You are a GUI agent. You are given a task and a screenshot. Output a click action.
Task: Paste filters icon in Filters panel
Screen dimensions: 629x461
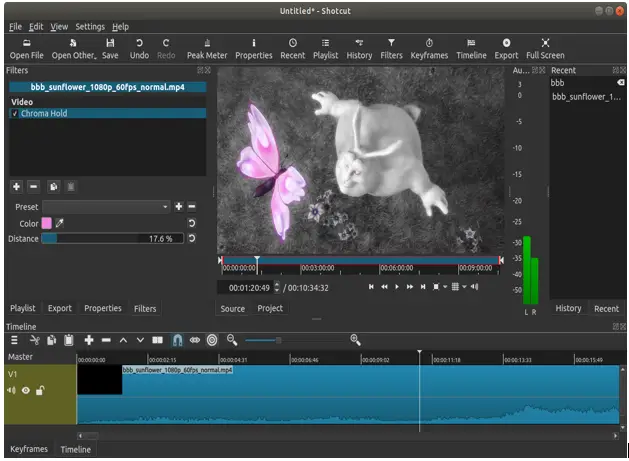(x=71, y=187)
